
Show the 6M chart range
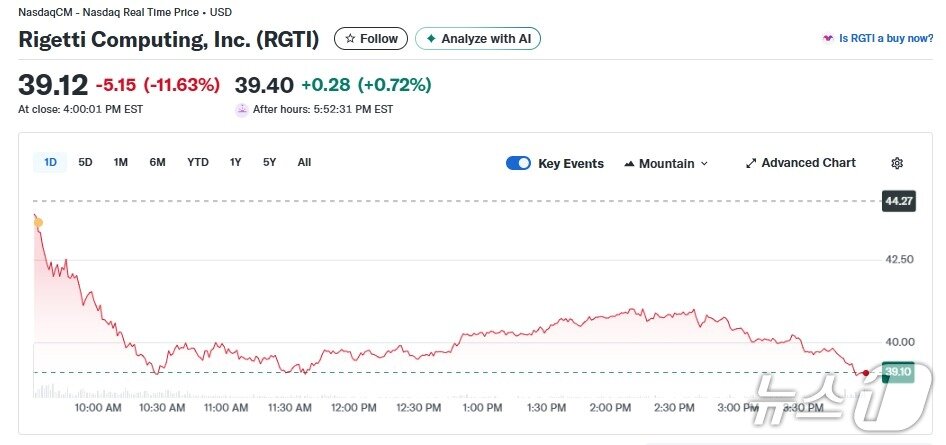coord(157,162)
